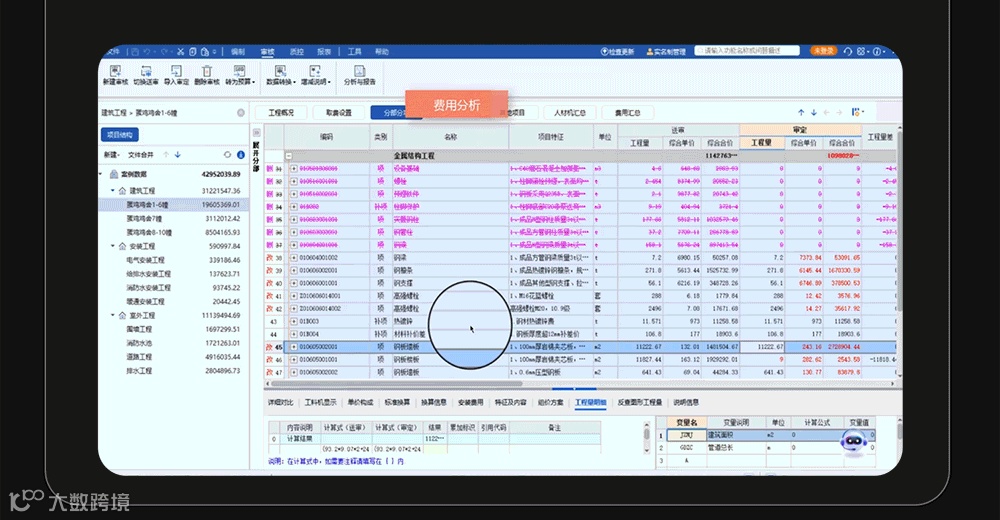The height and width of the screenshot is (520, 1000).
Task: Collapse the 金属结构工程 group row
Action: coord(289,156)
